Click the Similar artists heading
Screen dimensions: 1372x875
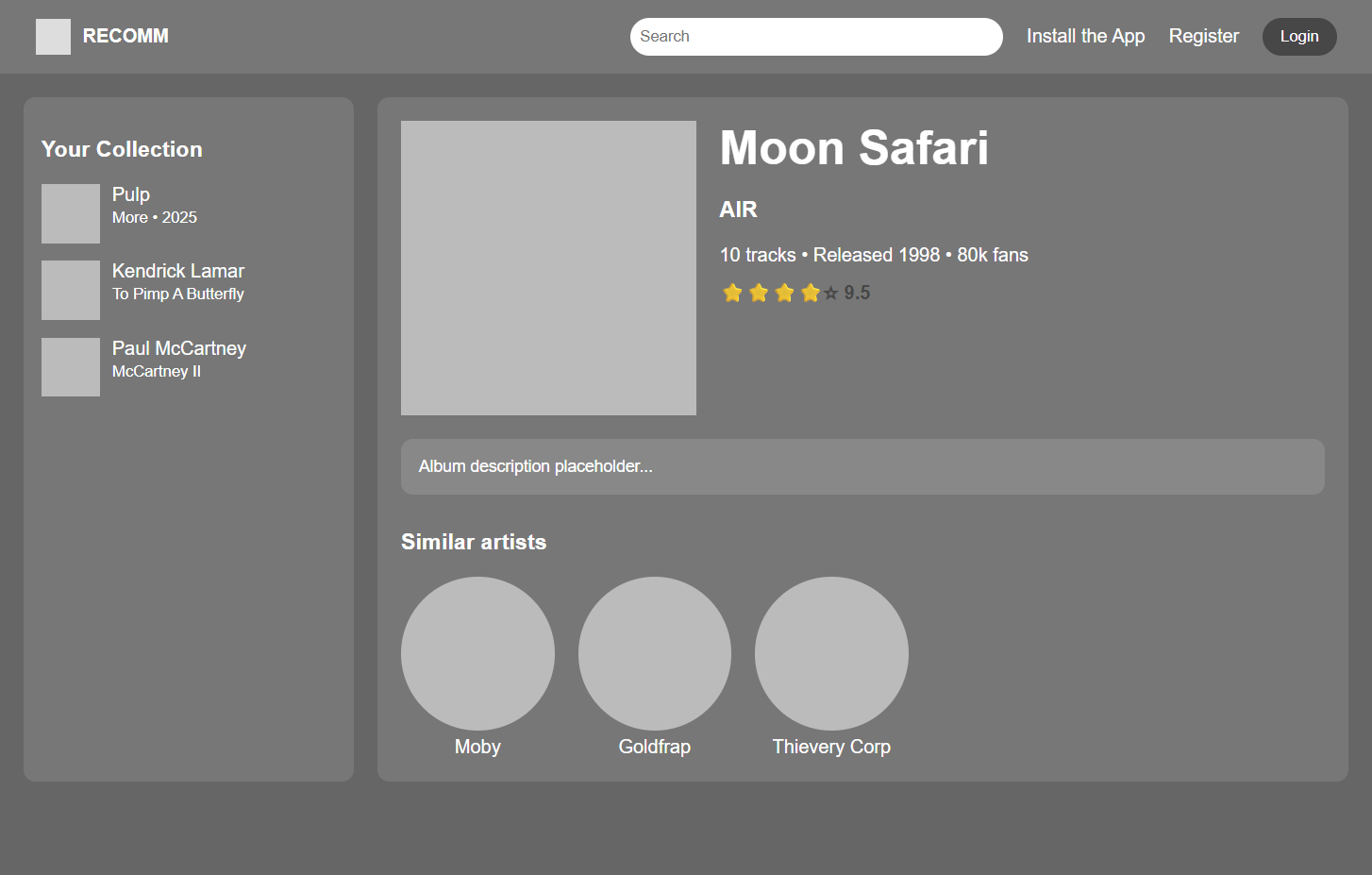pyautogui.click(x=474, y=542)
